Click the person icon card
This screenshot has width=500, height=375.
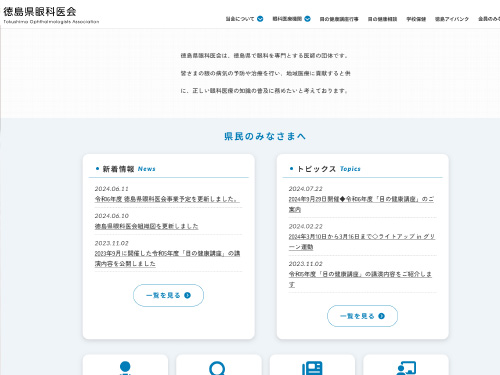coord(125,365)
